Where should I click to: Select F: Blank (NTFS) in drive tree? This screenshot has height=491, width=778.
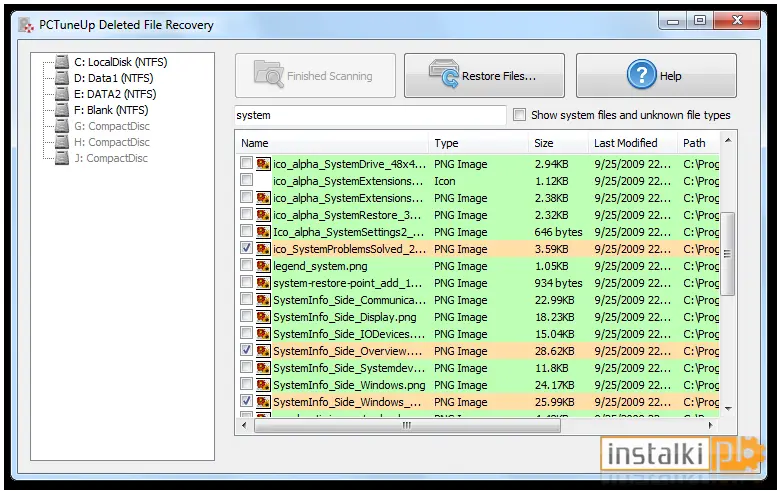[111, 110]
